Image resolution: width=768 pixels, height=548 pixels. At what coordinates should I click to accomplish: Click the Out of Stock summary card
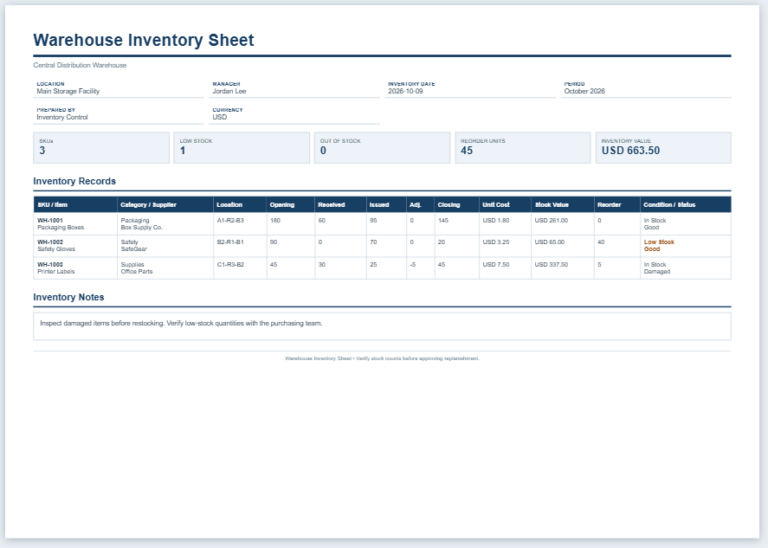click(x=382, y=147)
